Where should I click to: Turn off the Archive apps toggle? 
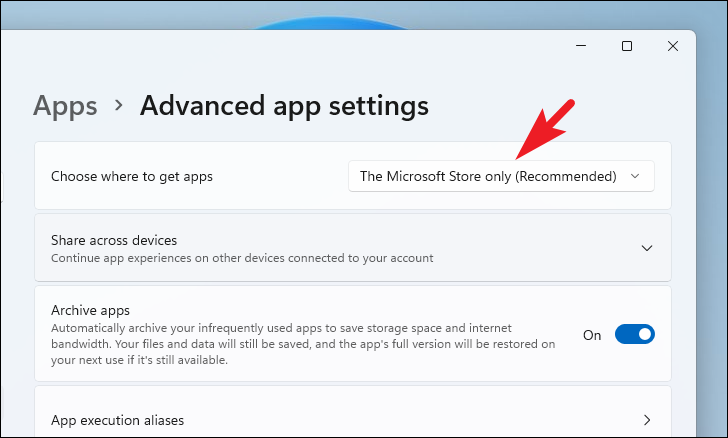pyautogui.click(x=634, y=334)
